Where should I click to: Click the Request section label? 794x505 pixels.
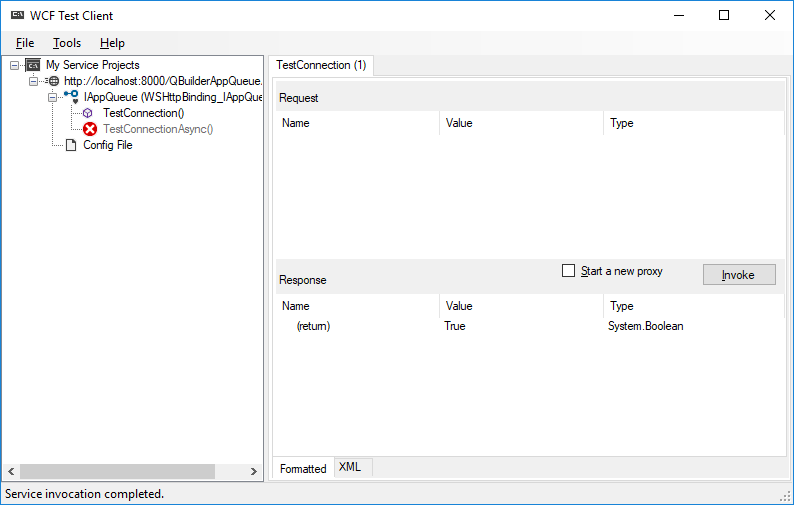click(298, 98)
